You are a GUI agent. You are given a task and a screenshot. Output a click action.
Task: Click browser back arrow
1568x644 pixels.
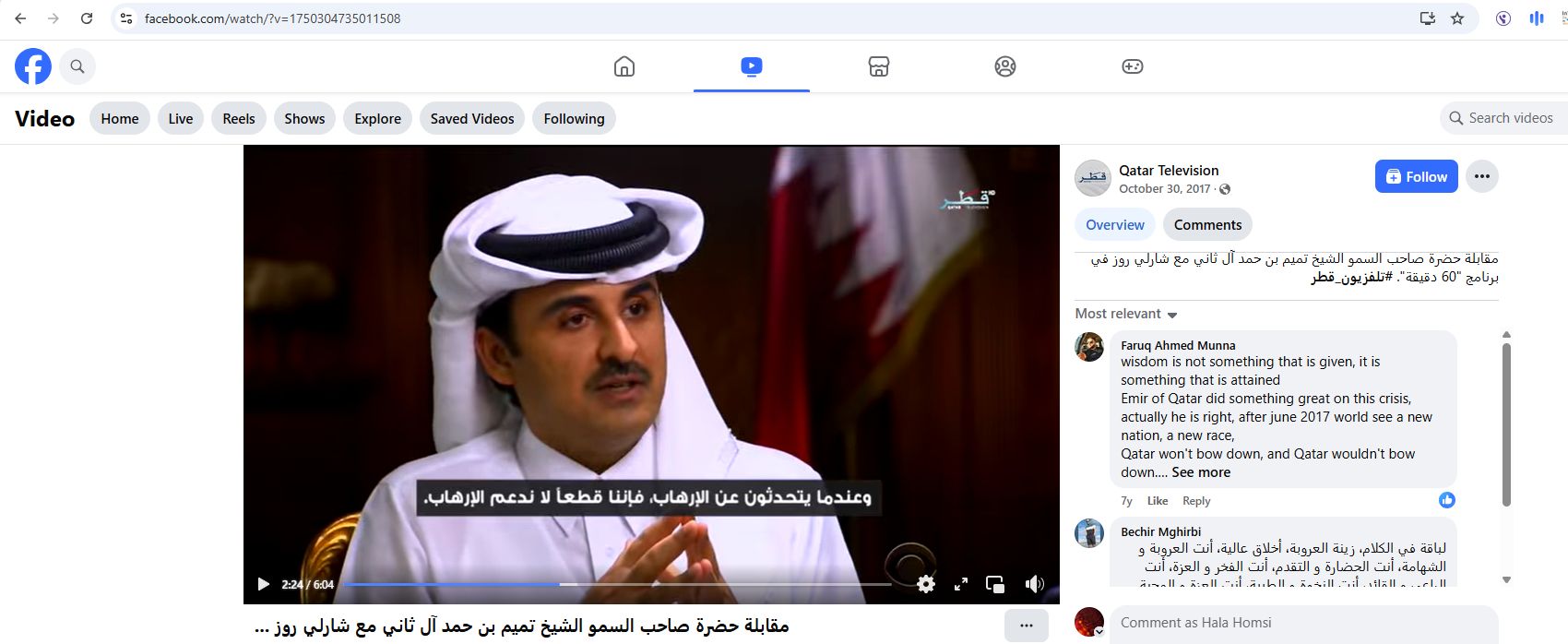click(20, 18)
